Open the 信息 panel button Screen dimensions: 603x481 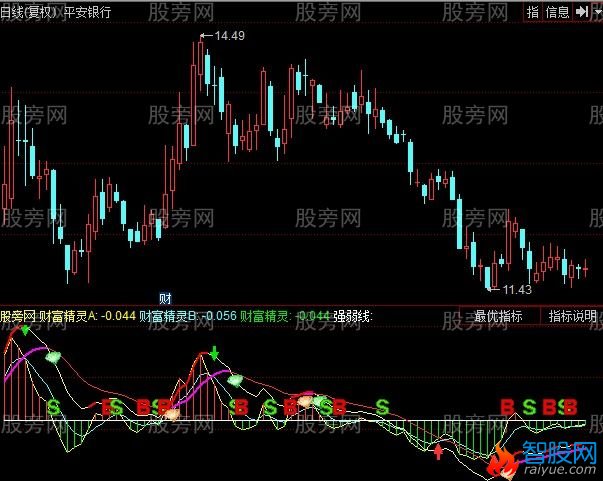pos(557,12)
